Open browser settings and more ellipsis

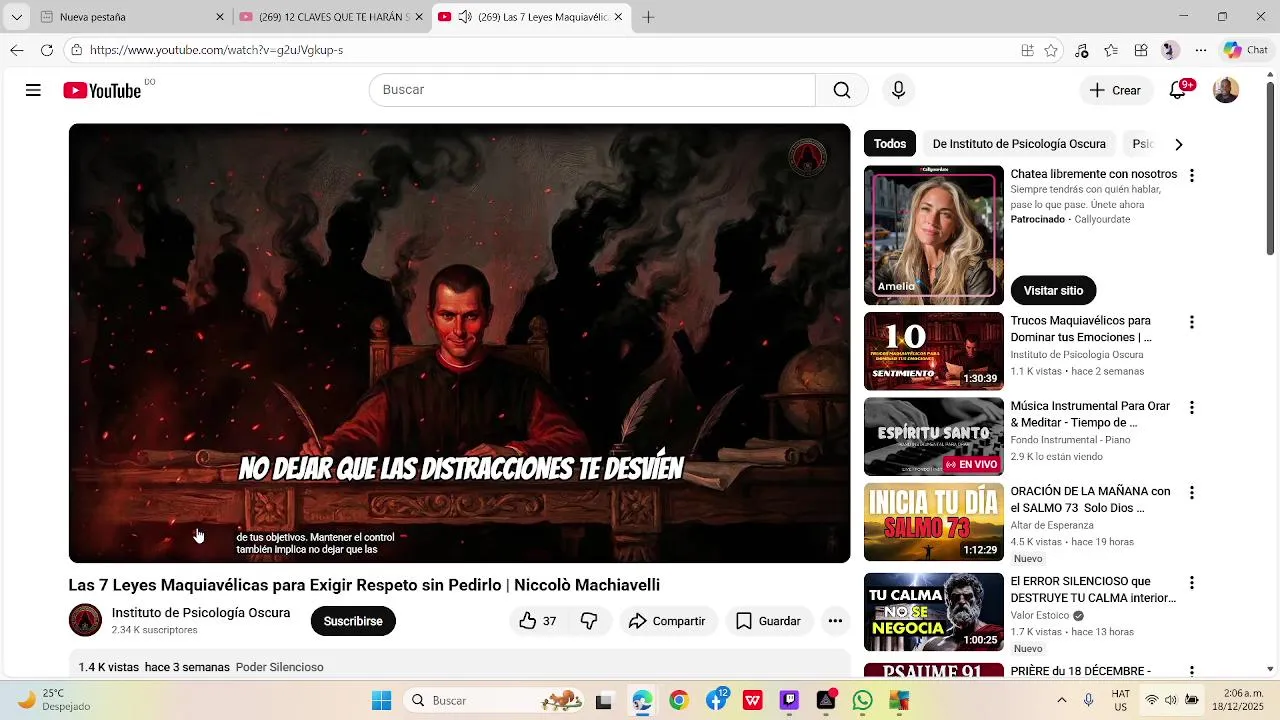pos(1201,50)
